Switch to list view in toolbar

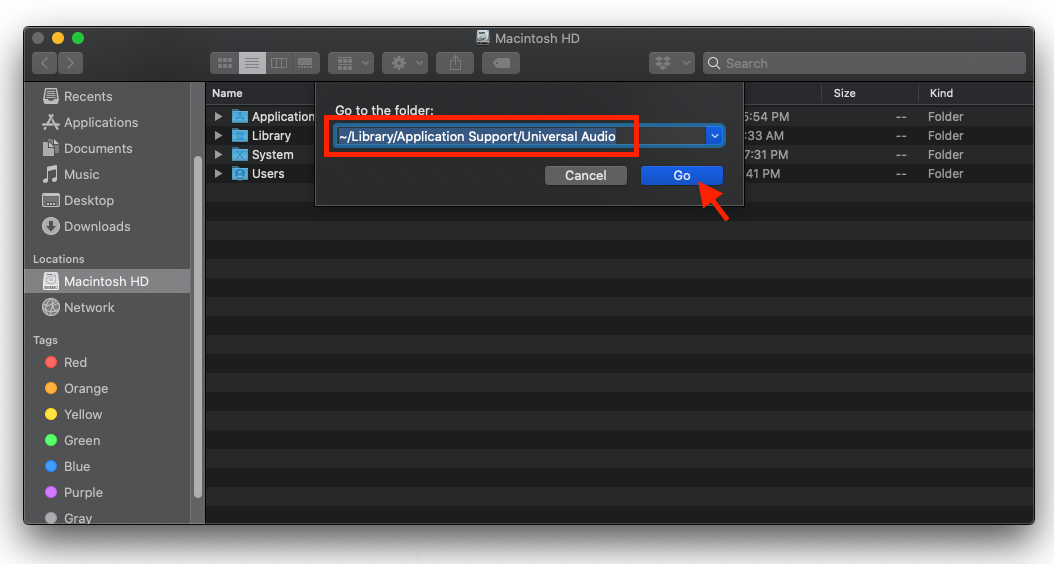252,63
